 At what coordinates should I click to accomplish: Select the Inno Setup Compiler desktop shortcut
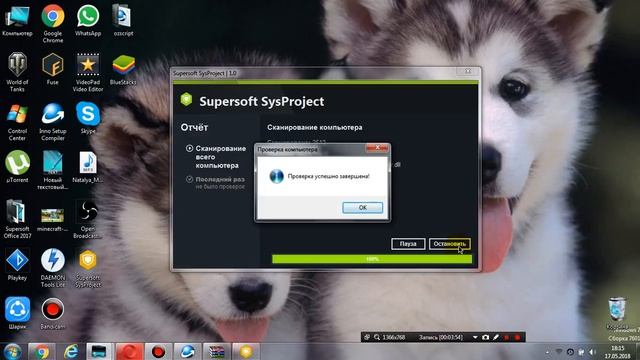[x=53, y=122]
